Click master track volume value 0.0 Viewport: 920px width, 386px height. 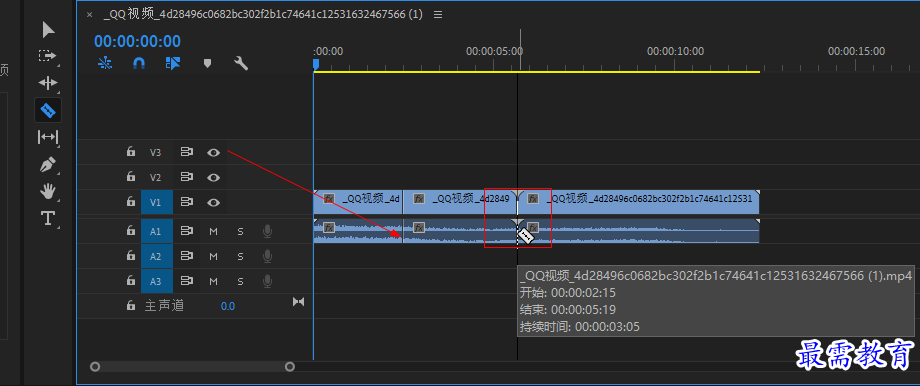(228, 306)
